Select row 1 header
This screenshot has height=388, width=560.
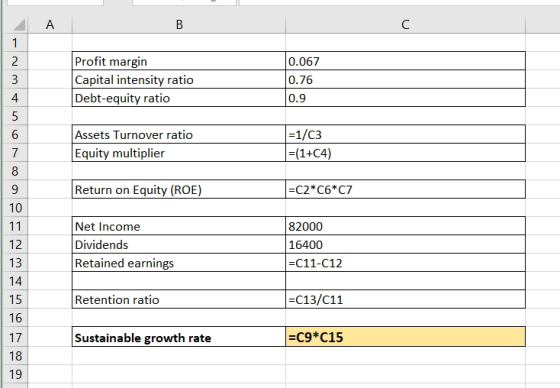tap(15, 43)
